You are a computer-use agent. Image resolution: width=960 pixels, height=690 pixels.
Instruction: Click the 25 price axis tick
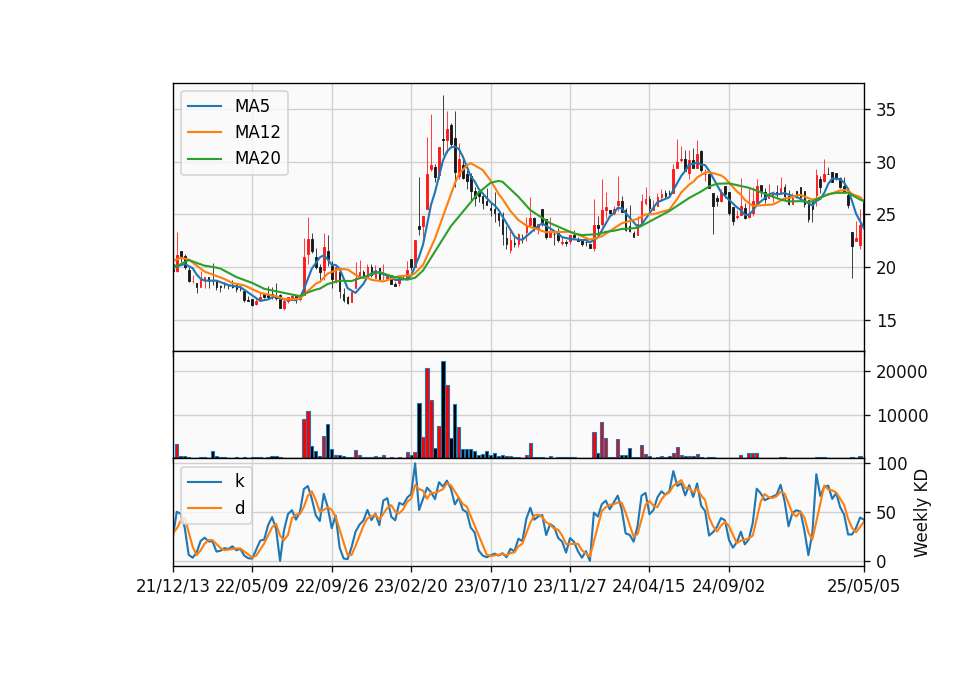click(x=885, y=216)
